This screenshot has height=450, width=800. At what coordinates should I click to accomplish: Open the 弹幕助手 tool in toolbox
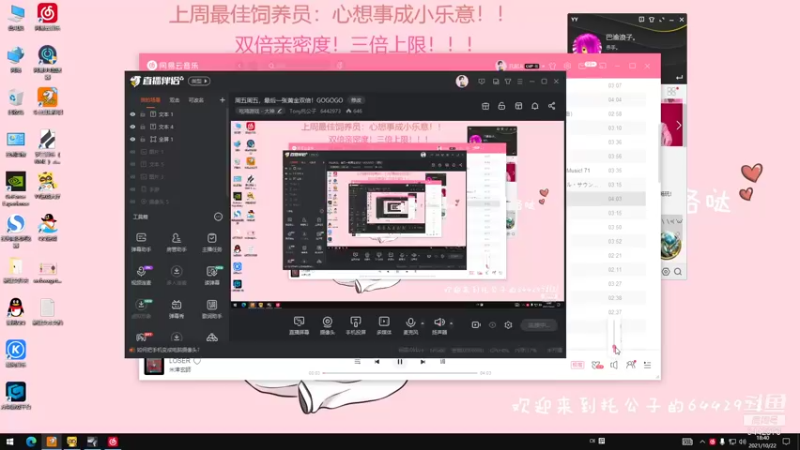pyautogui.click(x=141, y=242)
